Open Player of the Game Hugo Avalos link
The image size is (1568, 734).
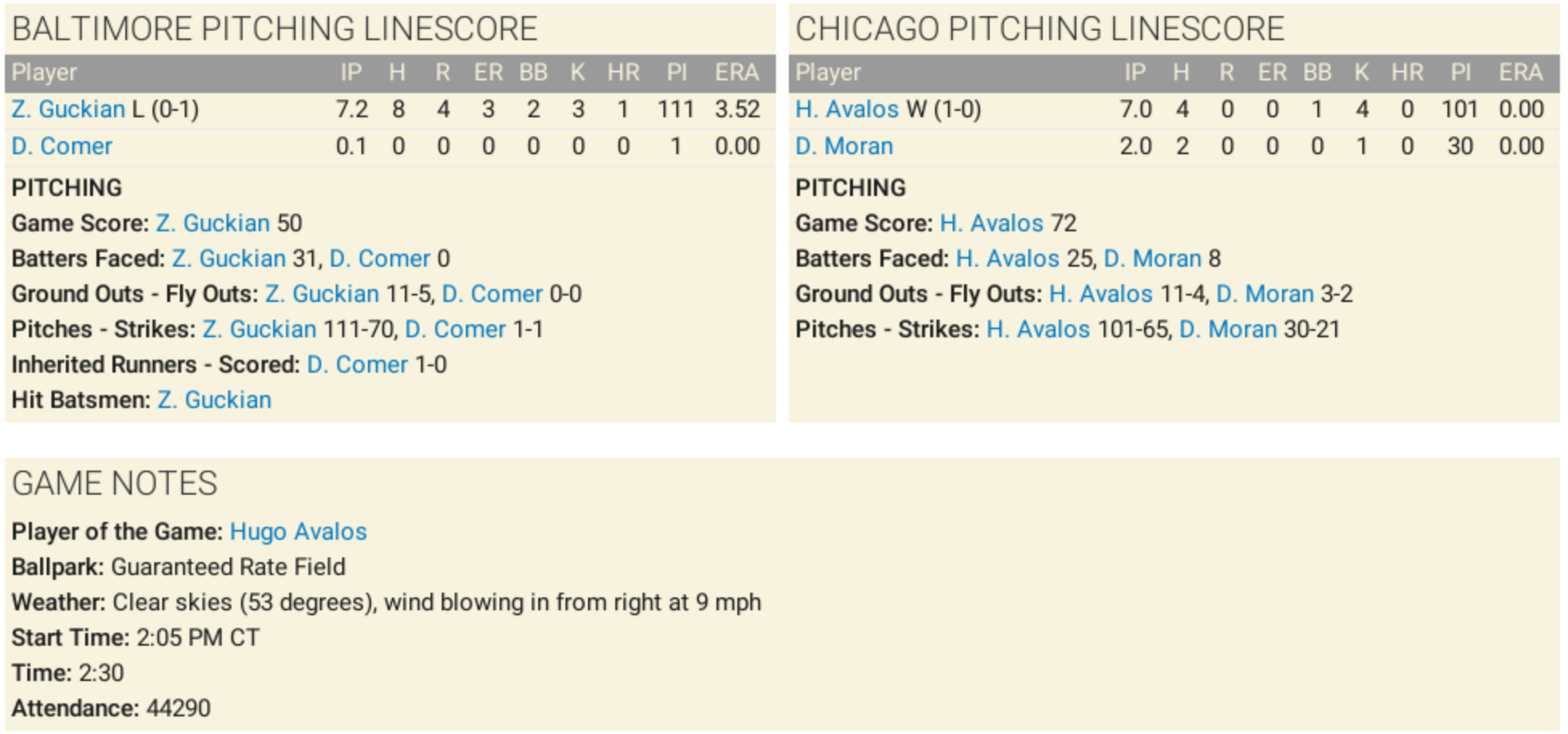[x=298, y=532]
